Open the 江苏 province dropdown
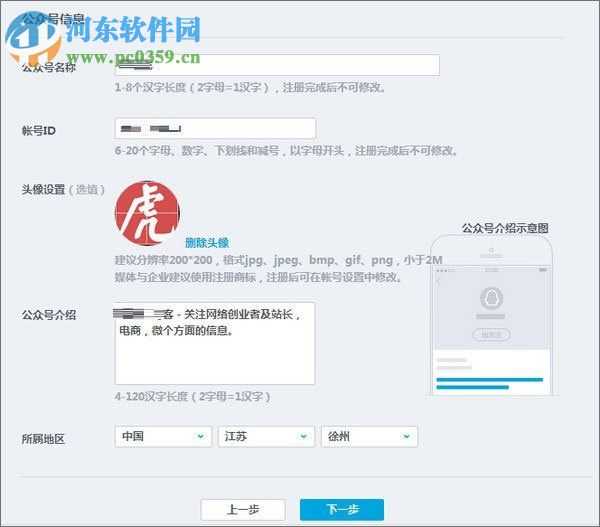 tap(266, 436)
